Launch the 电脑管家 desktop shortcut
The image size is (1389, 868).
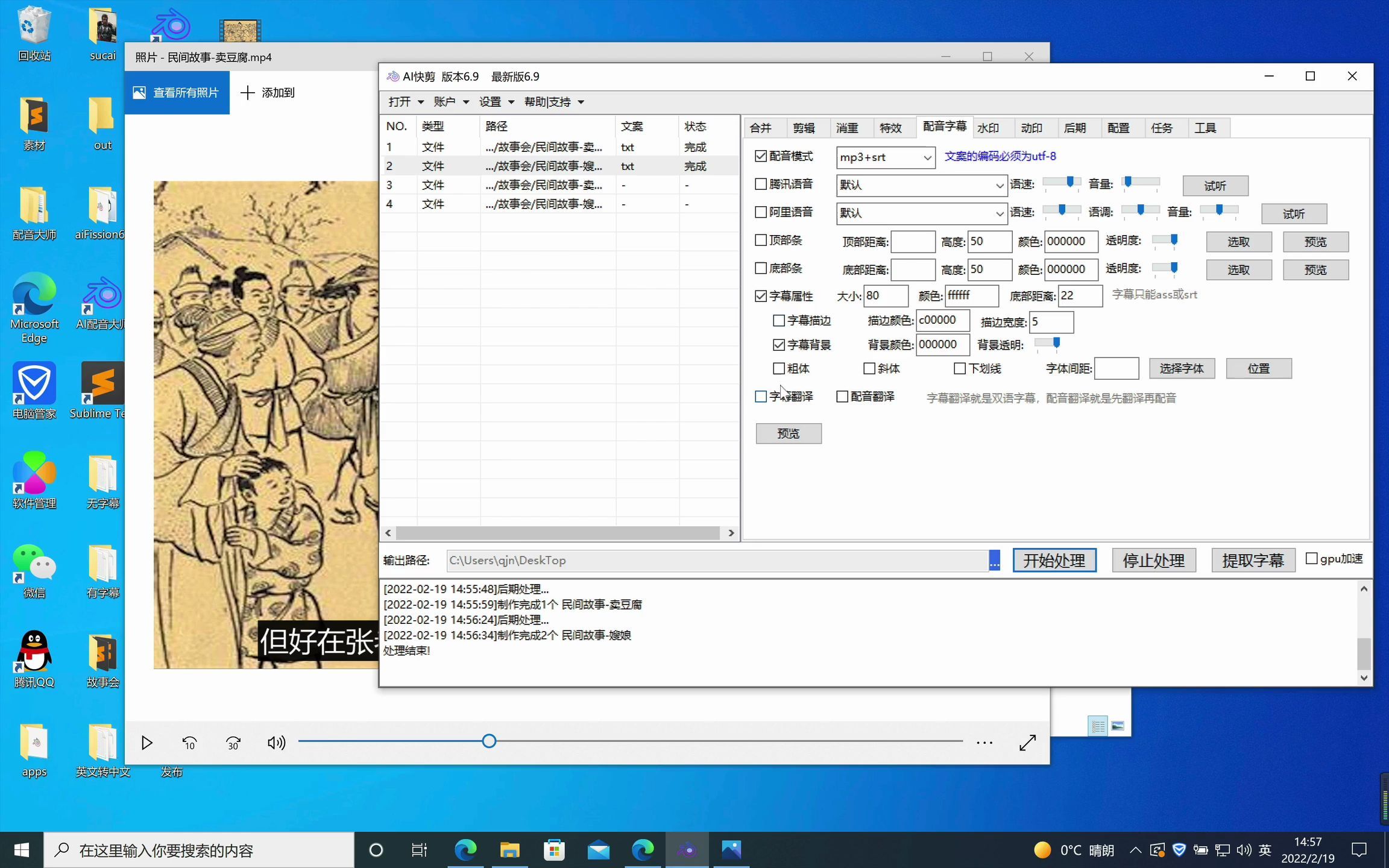coord(34,391)
